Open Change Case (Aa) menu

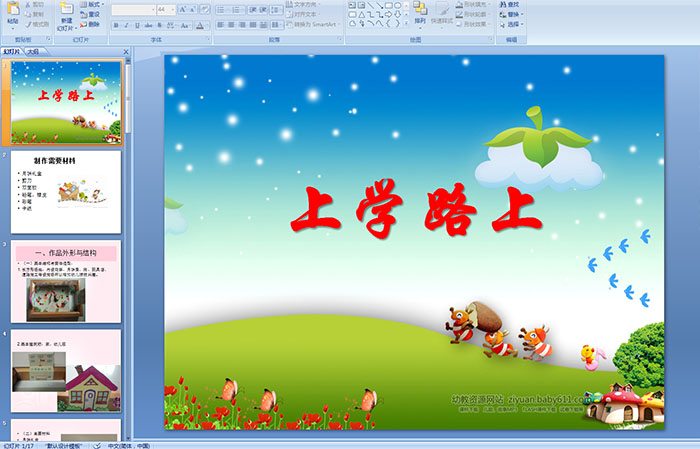[x=185, y=25]
